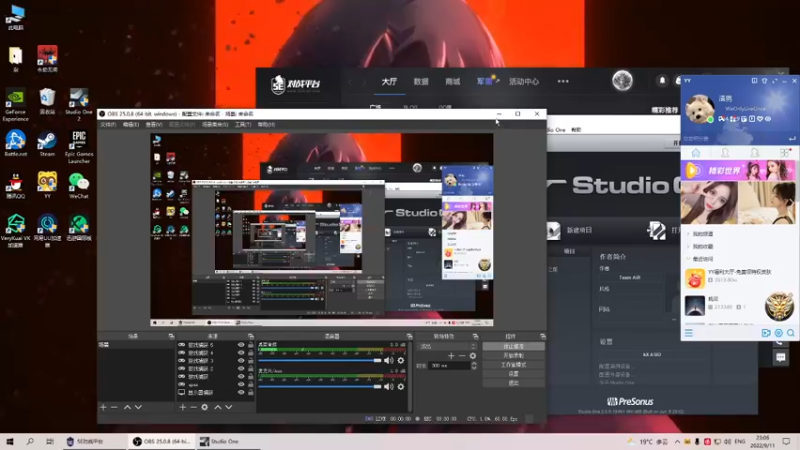Select the Studio One 2 desktop shortcut
This screenshot has height=450, width=800.
click(x=79, y=106)
